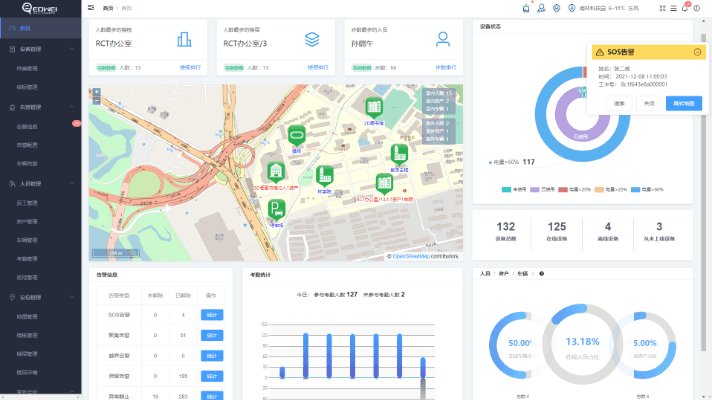Screen dimensions: 712x400
Task: Switch to the 车辆 tab in bottom-right panel
Action: [523, 274]
